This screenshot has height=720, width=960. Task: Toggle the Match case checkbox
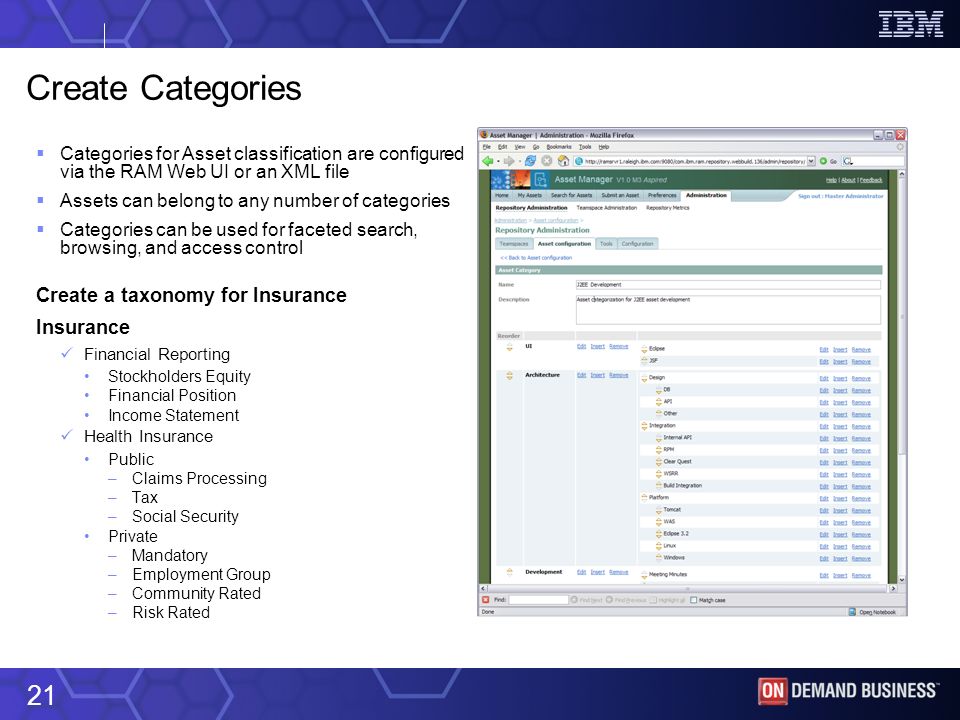694,600
